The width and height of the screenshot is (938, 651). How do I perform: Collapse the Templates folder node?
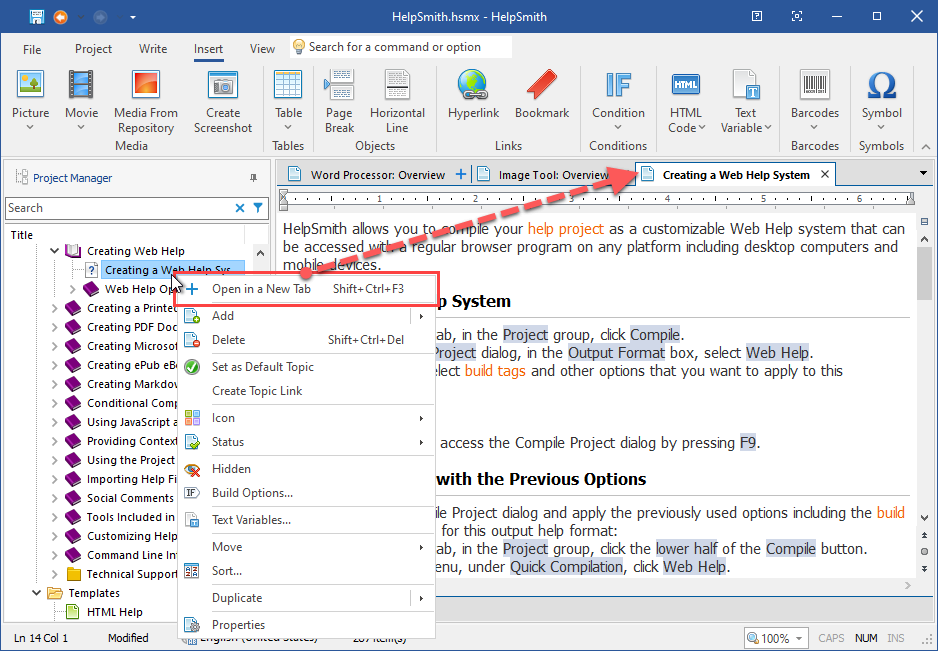point(36,593)
